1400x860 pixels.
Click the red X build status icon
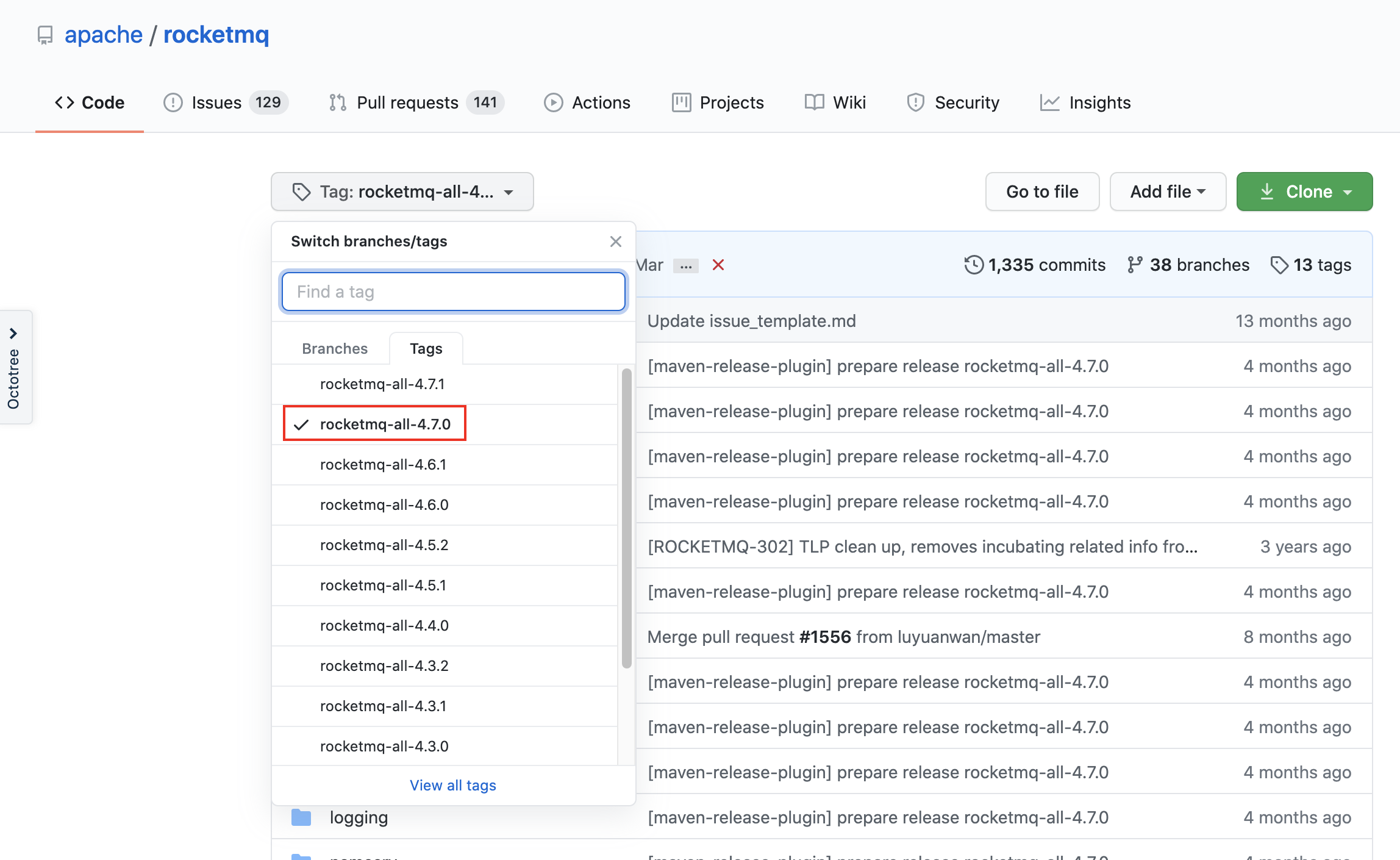718,265
